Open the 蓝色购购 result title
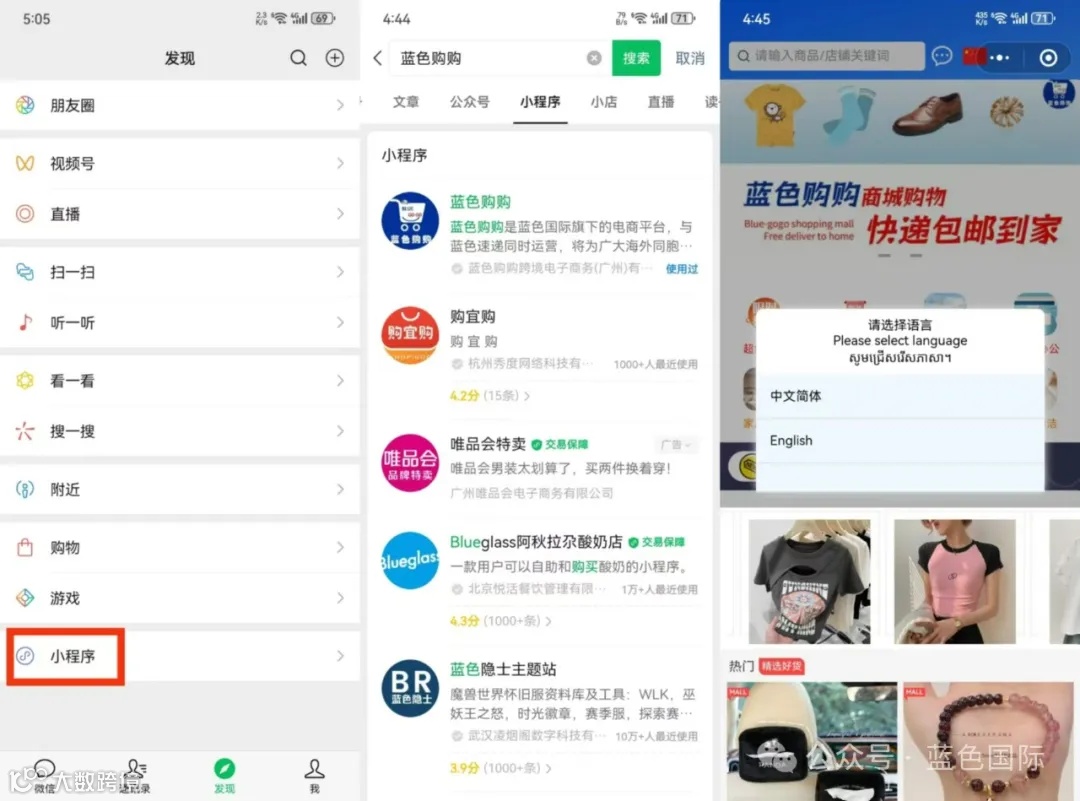The width and height of the screenshot is (1080, 801). (x=480, y=202)
